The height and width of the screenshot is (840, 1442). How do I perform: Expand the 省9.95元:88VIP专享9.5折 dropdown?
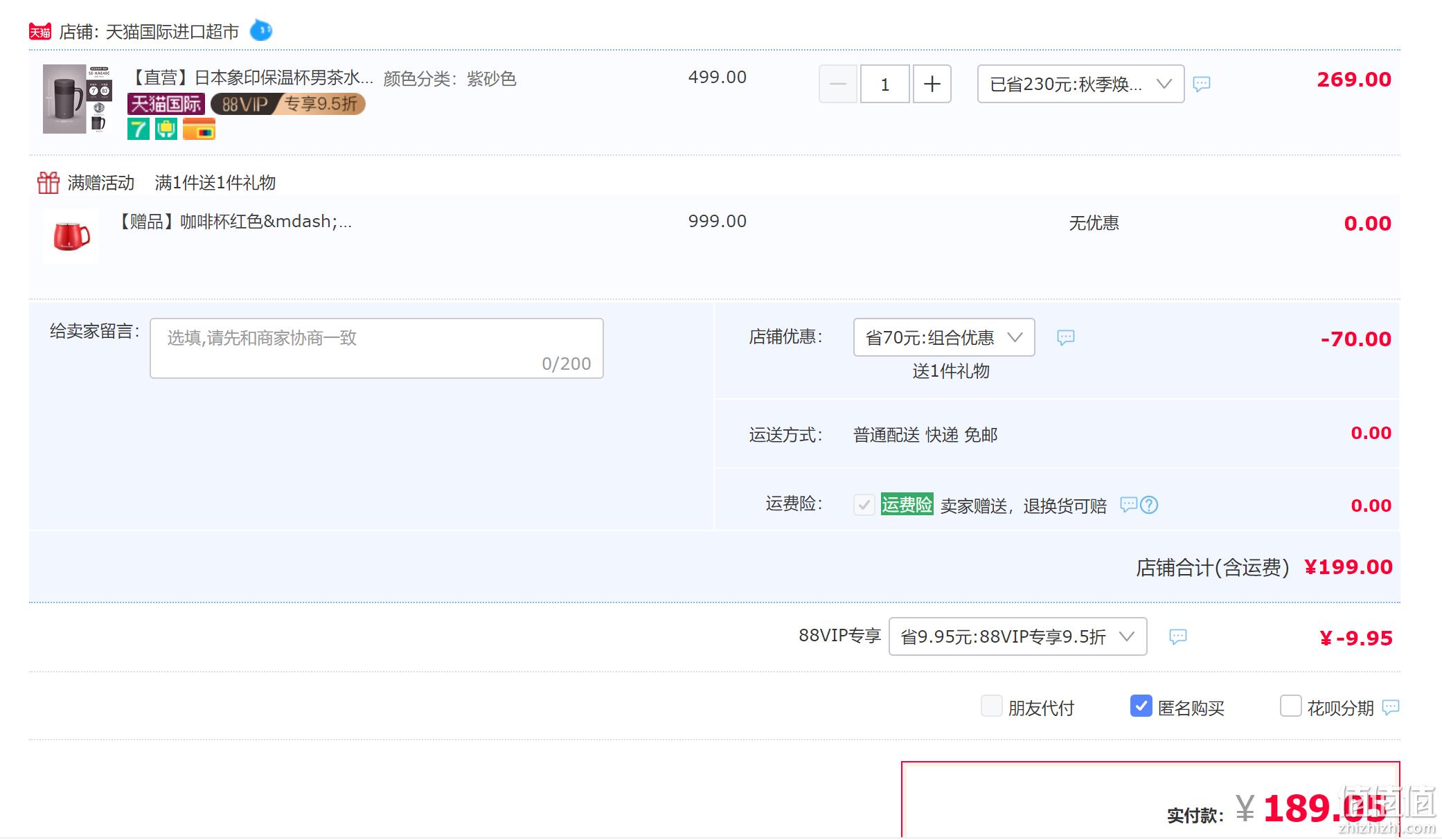click(1018, 636)
